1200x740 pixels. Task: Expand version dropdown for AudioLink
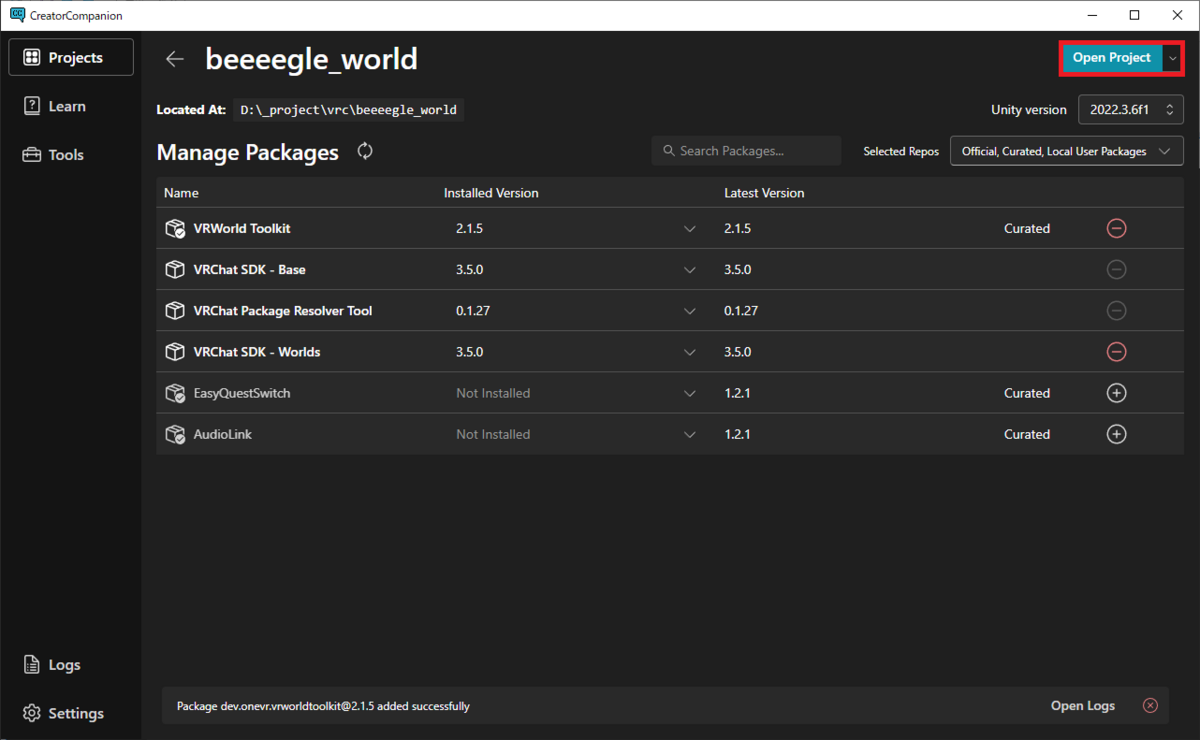point(689,434)
